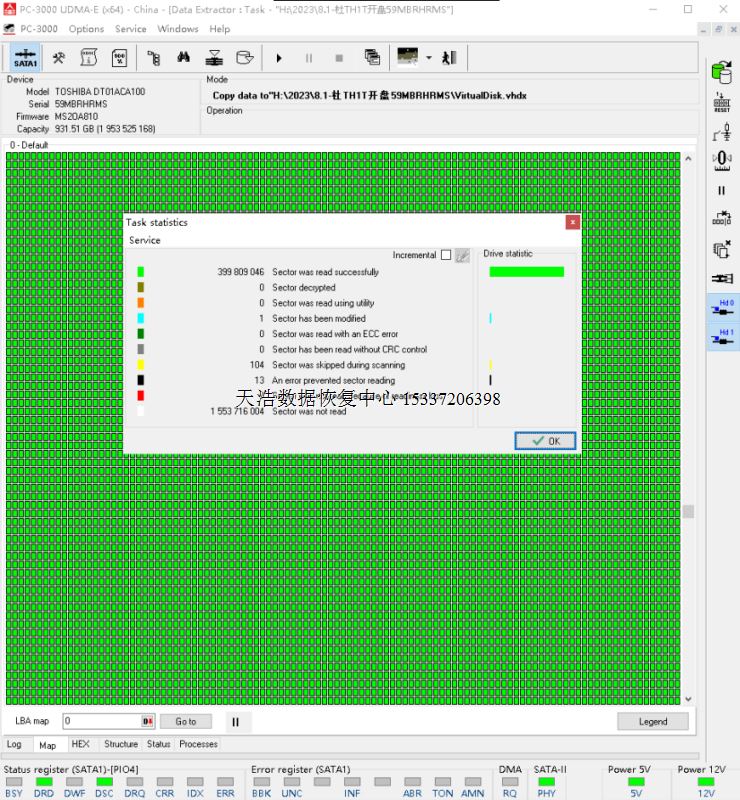Screen dimensions: 740x800
Task: Click the binoculars search icon in toolbar
Action: click(x=184, y=58)
